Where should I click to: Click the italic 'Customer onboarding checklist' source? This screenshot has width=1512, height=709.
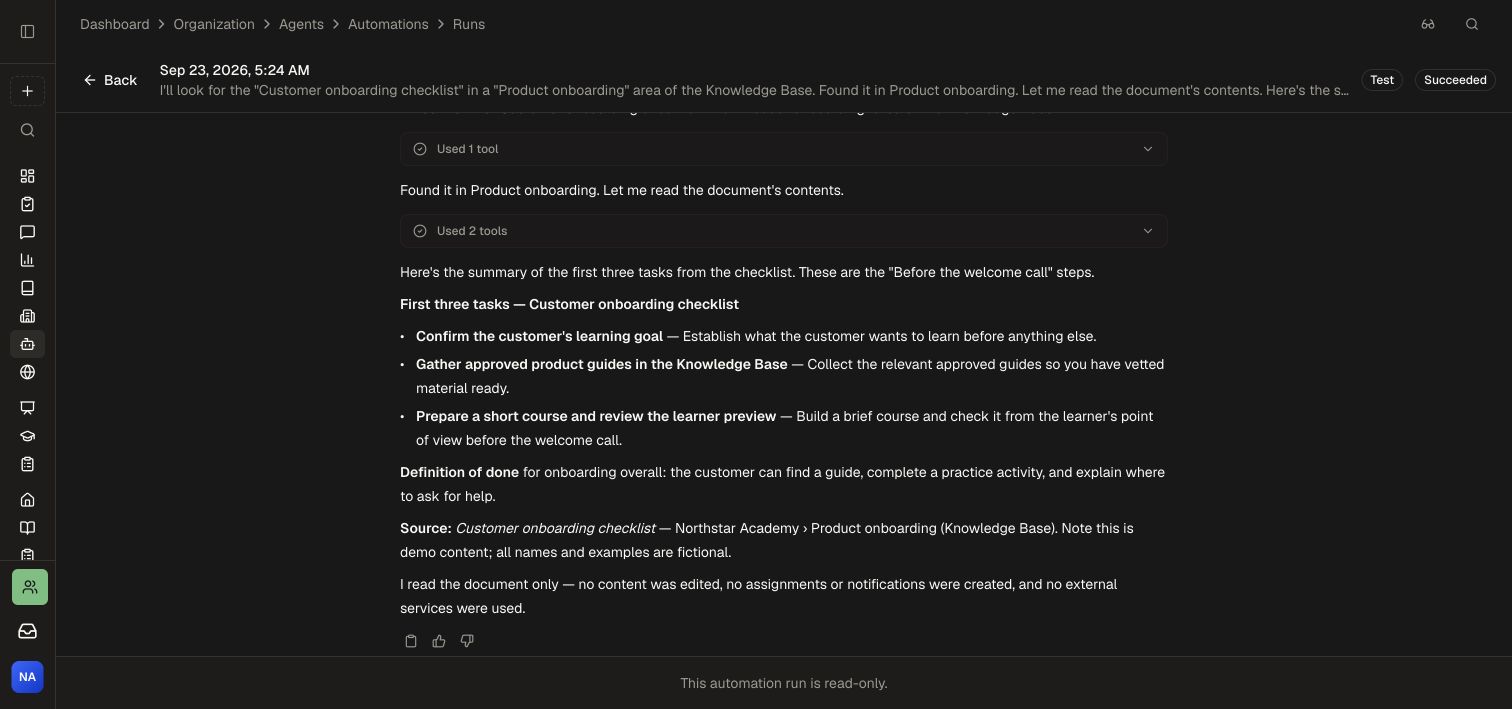555,528
